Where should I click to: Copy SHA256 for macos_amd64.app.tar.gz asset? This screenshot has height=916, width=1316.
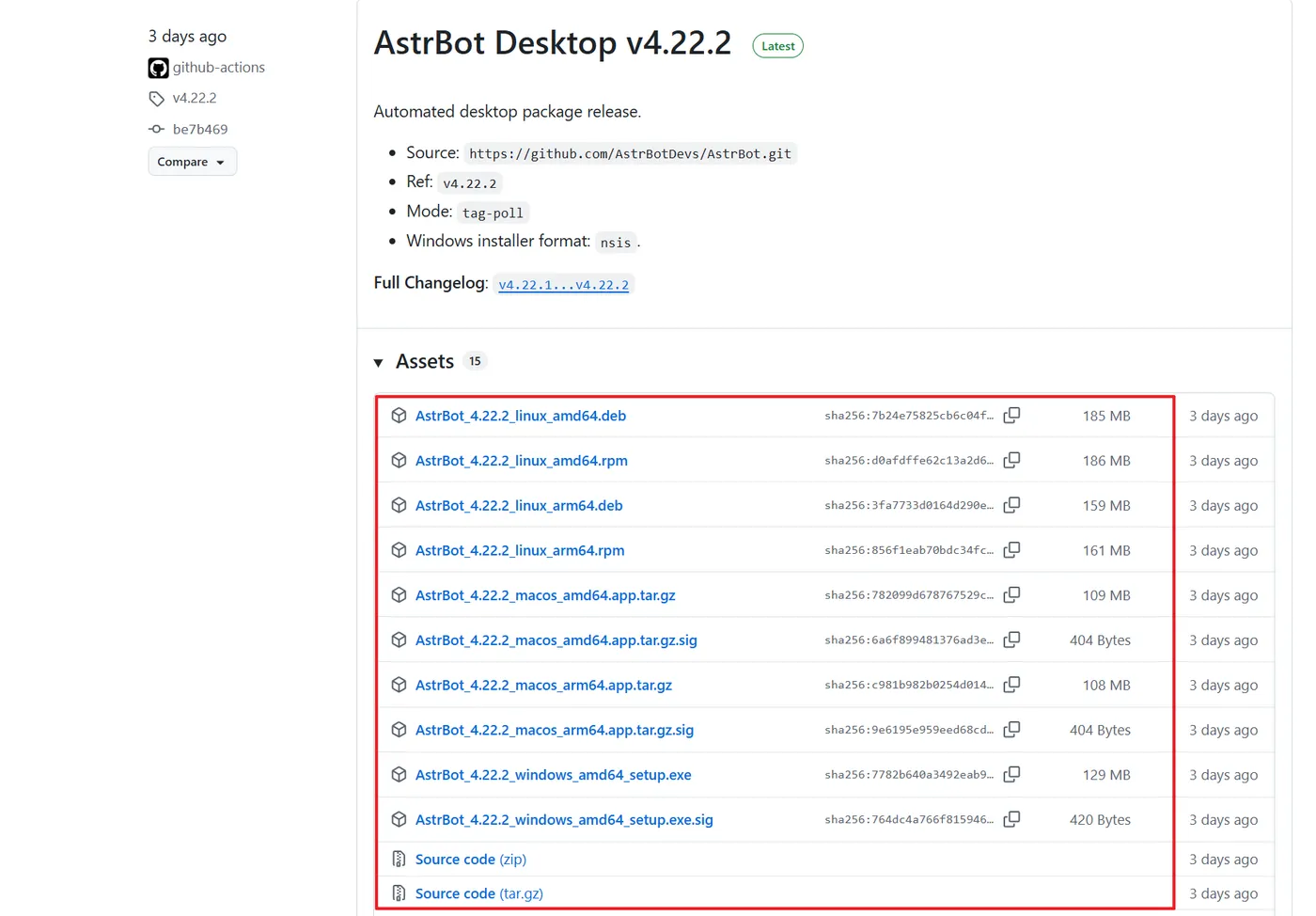[x=1011, y=595]
